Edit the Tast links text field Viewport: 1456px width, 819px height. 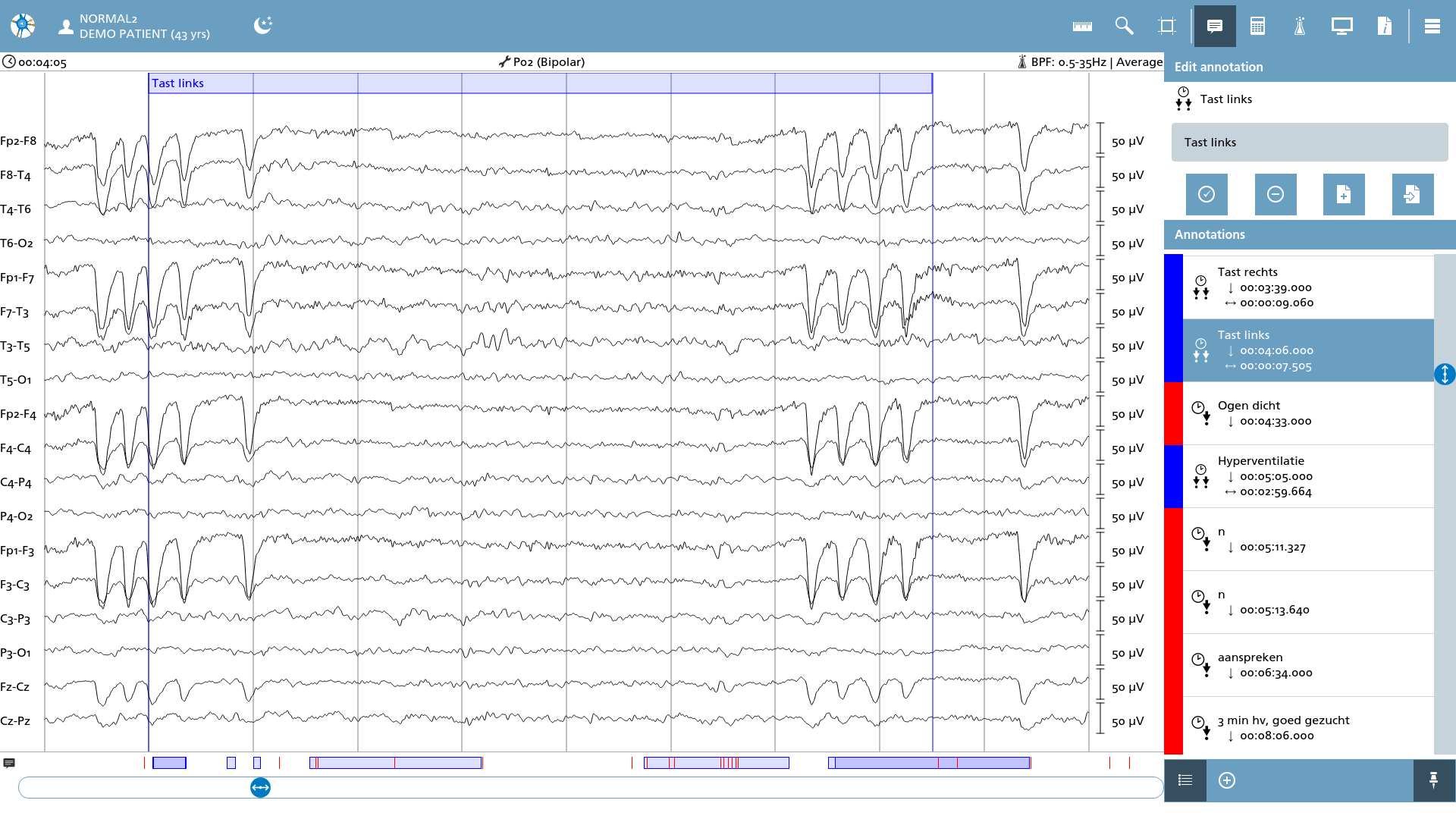[1310, 143]
